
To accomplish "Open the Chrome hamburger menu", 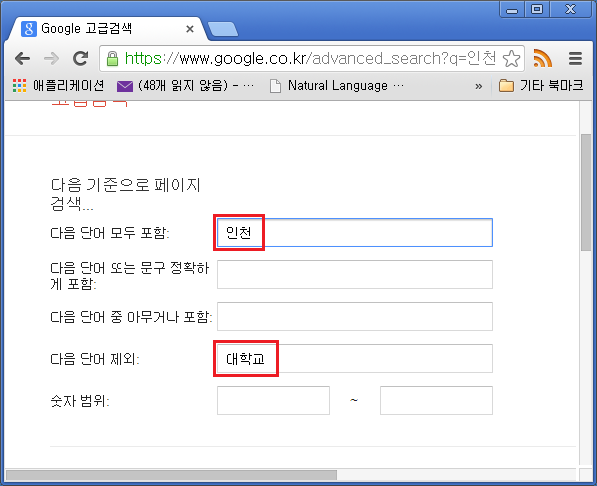I will point(575,59).
